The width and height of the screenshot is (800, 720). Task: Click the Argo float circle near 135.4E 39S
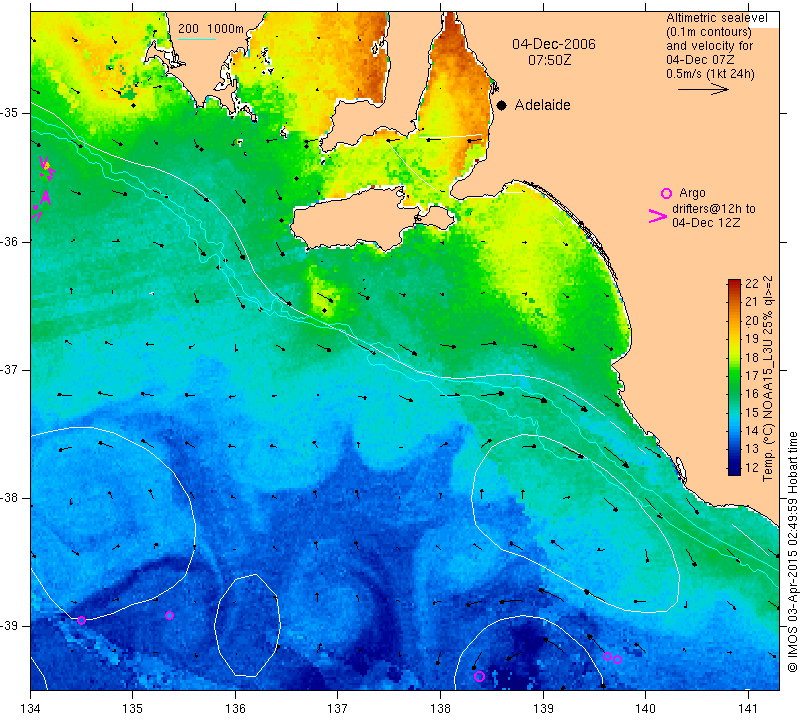(x=169, y=615)
